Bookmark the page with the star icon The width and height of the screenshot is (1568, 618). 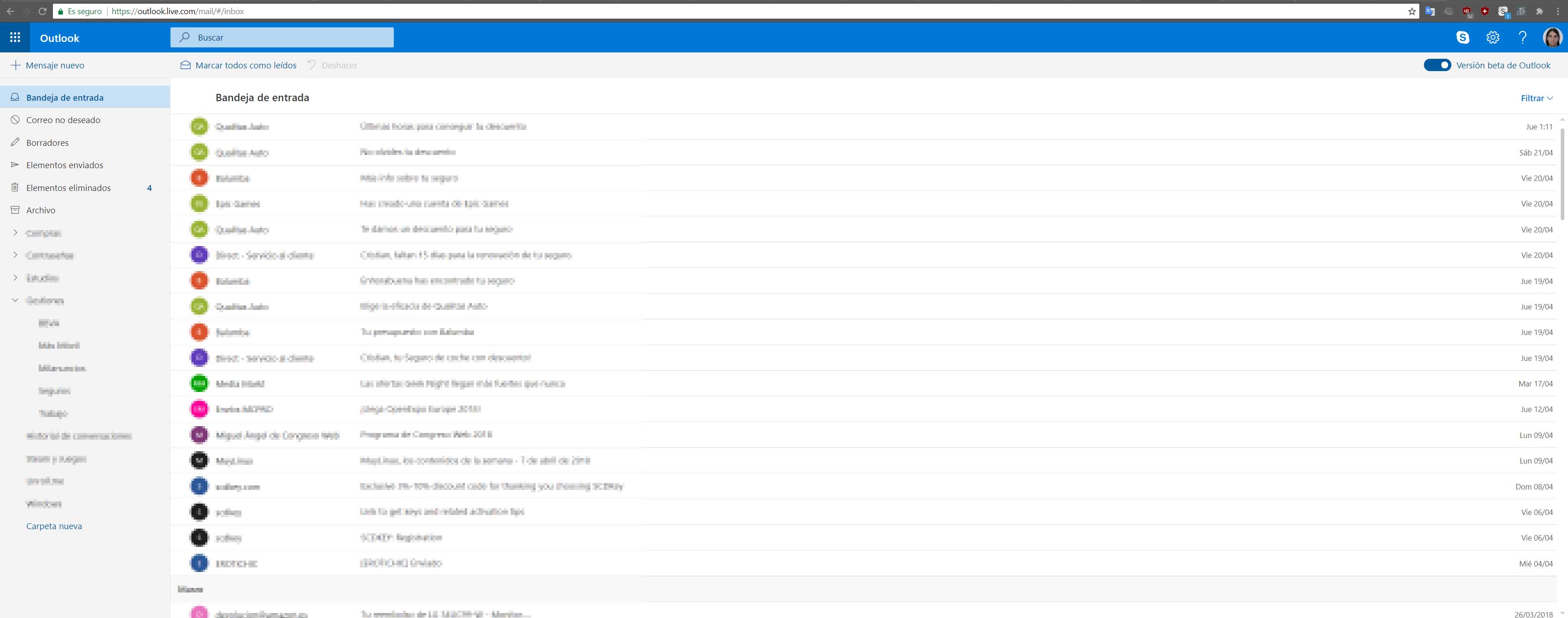coord(1412,11)
